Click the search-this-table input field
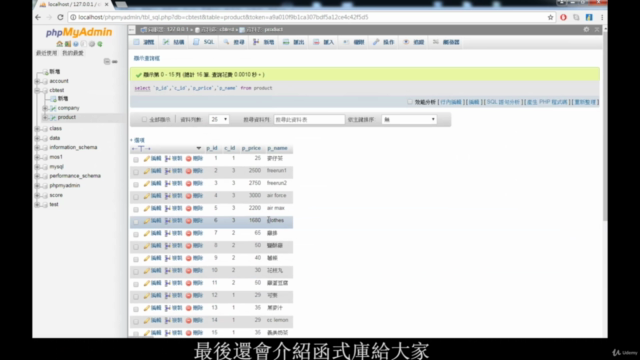 [309, 120]
